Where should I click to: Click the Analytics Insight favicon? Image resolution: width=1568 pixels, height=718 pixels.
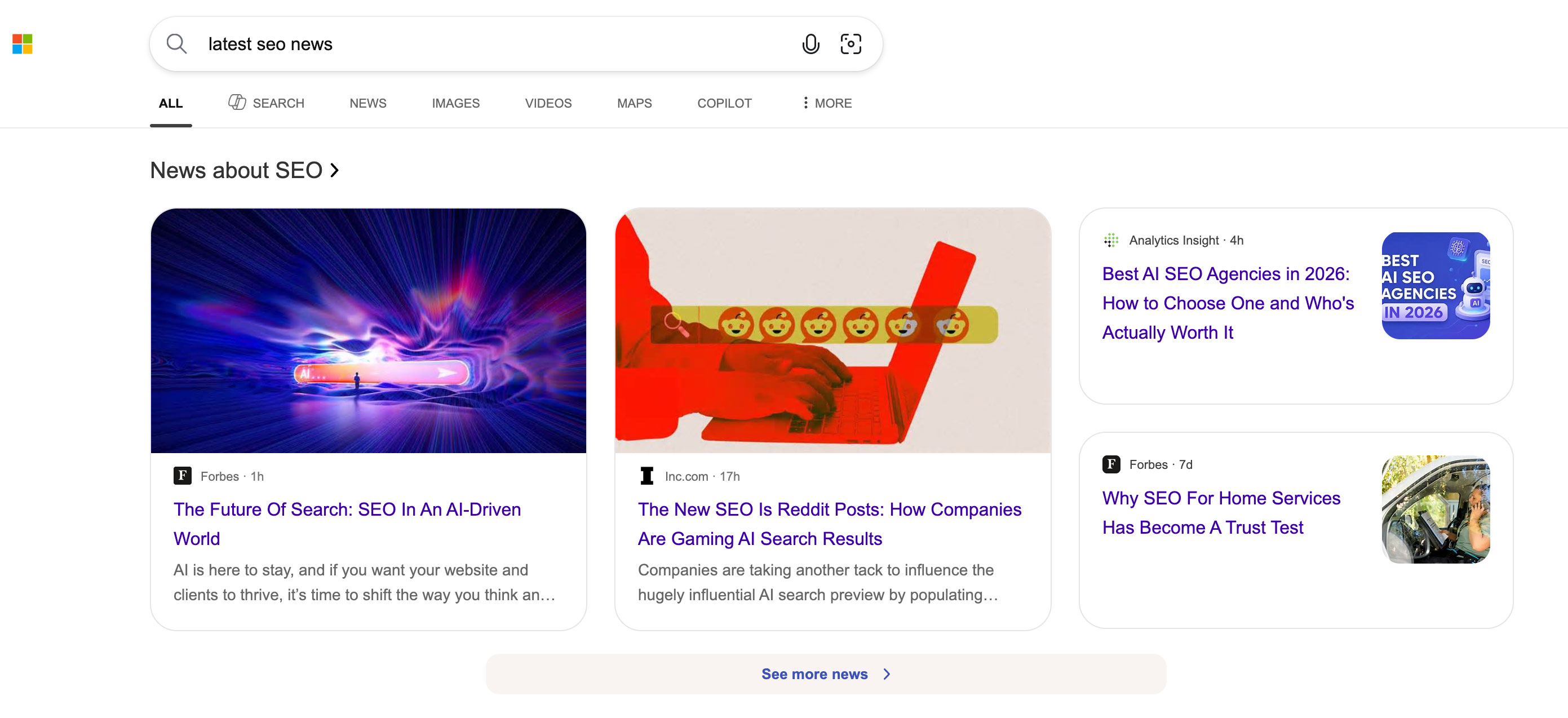pyautogui.click(x=1111, y=240)
